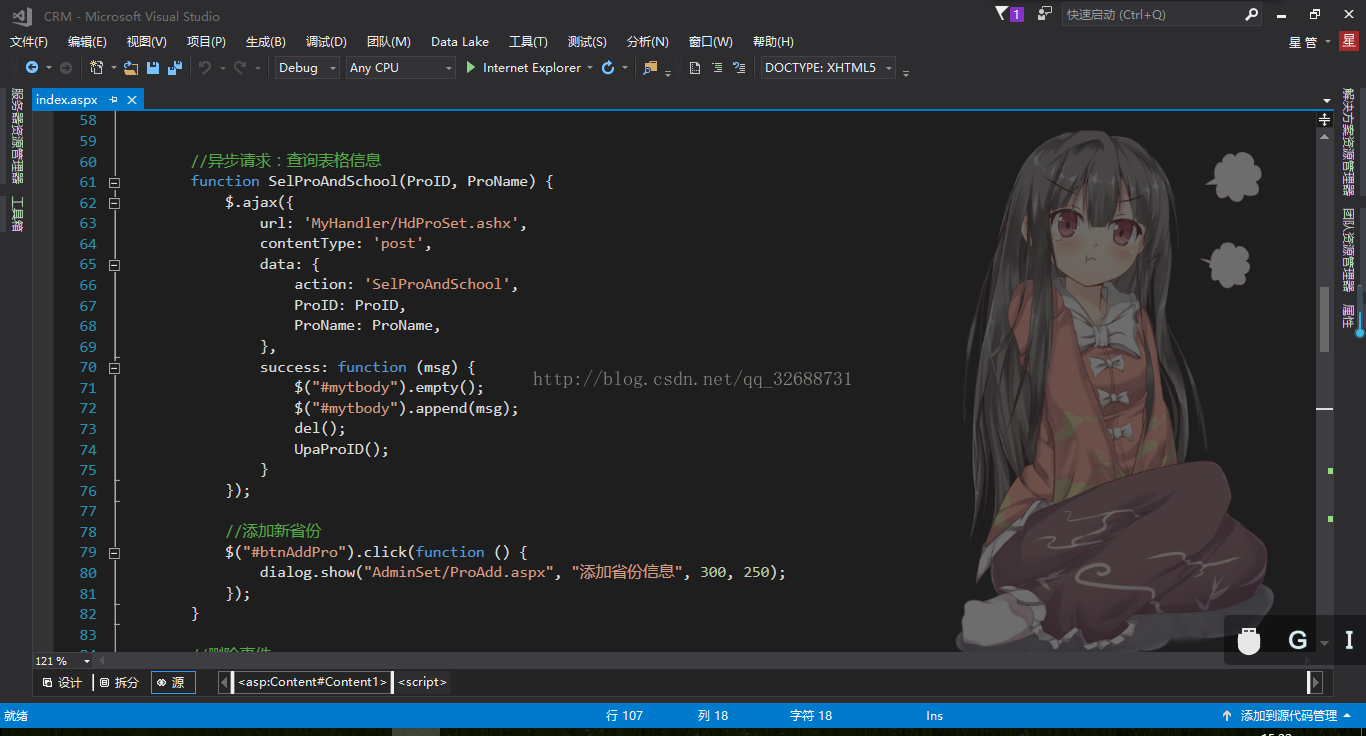Click the save all icon
Viewport: 1366px width, 736px height.
[x=175, y=68]
